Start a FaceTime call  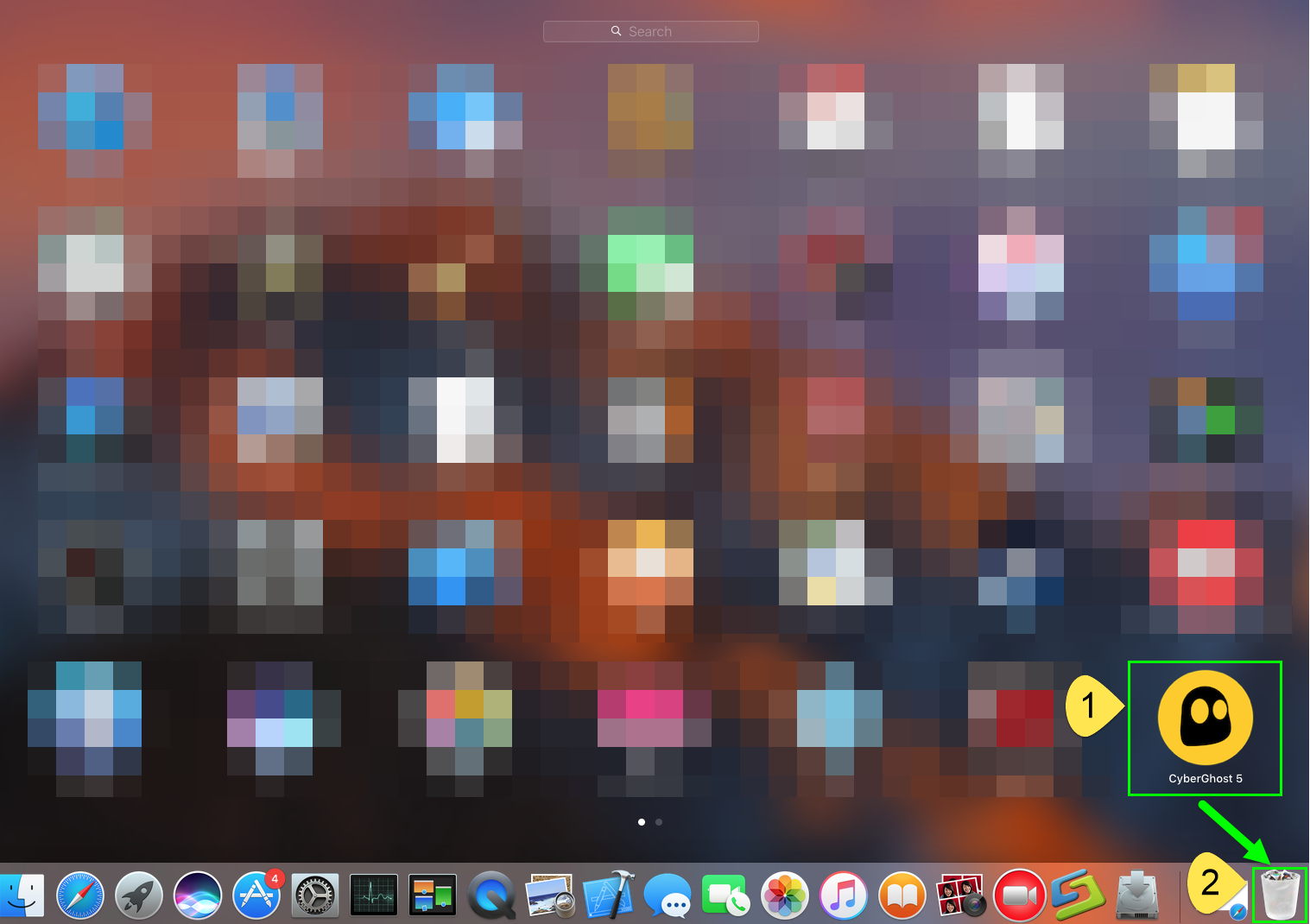726,896
